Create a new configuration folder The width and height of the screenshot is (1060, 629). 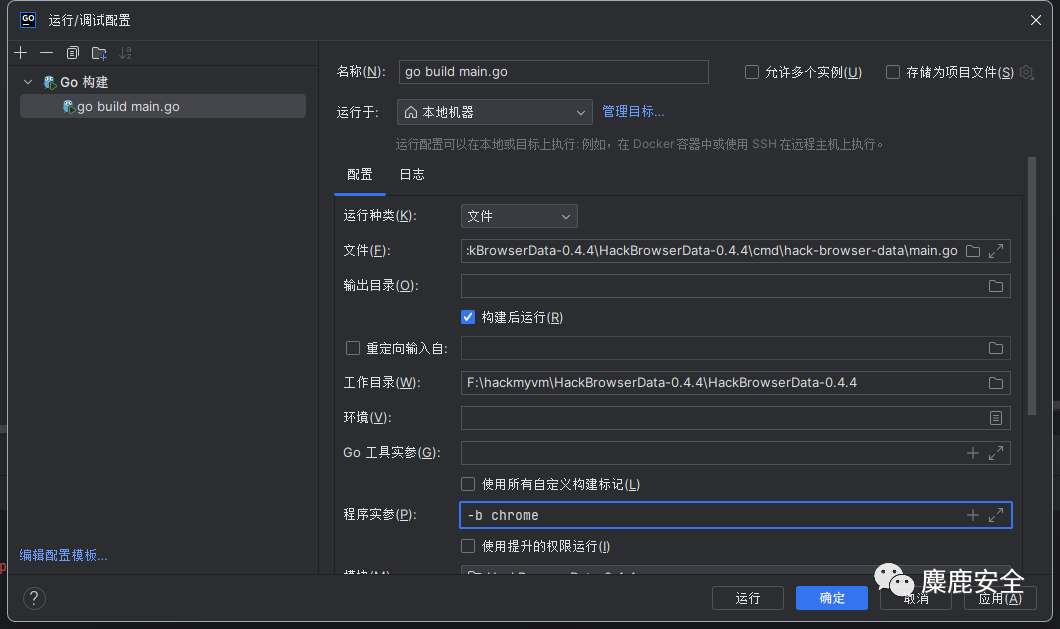click(97, 52)
